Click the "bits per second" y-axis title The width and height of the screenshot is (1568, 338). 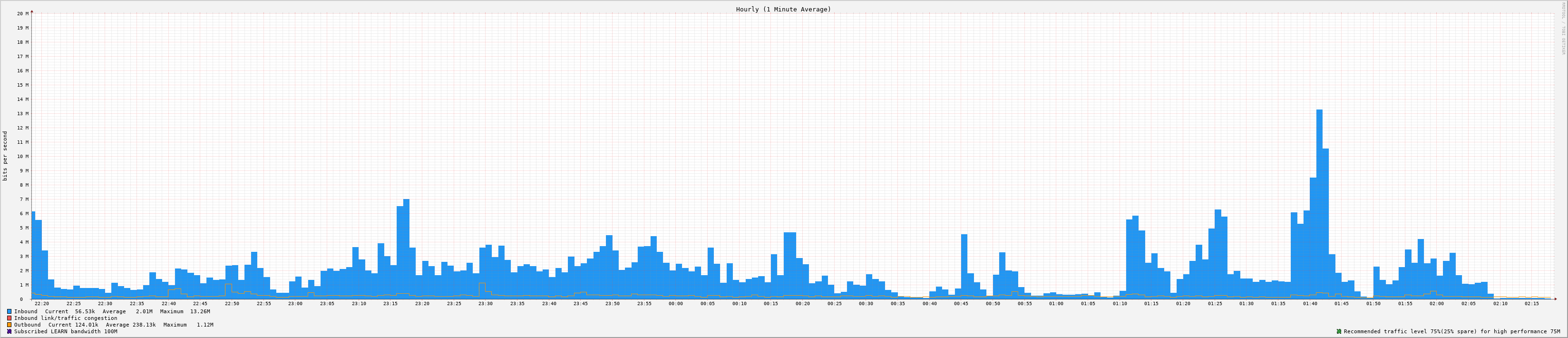coord(6,156)
